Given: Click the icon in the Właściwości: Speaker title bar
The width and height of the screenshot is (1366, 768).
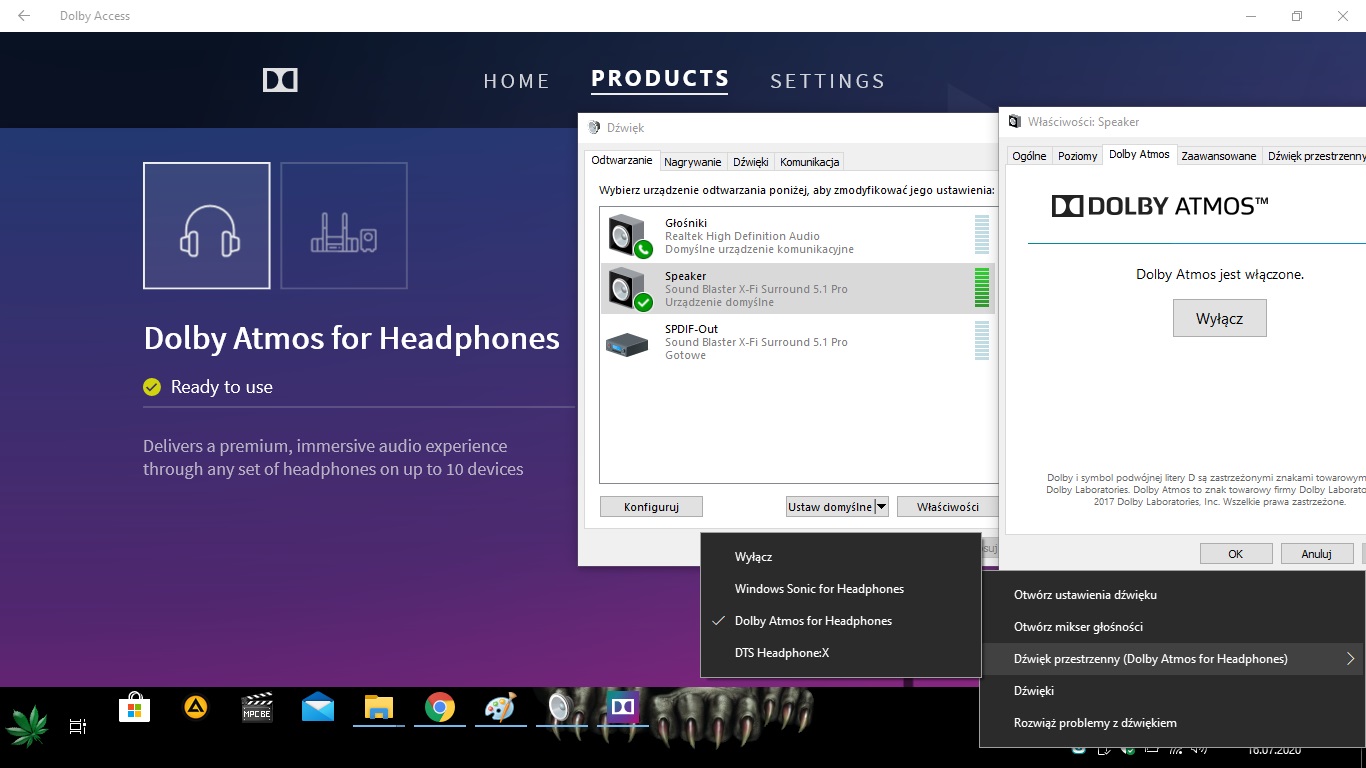Looking at the screenshot, I should pyautogui.click(x=1014, y=122).
